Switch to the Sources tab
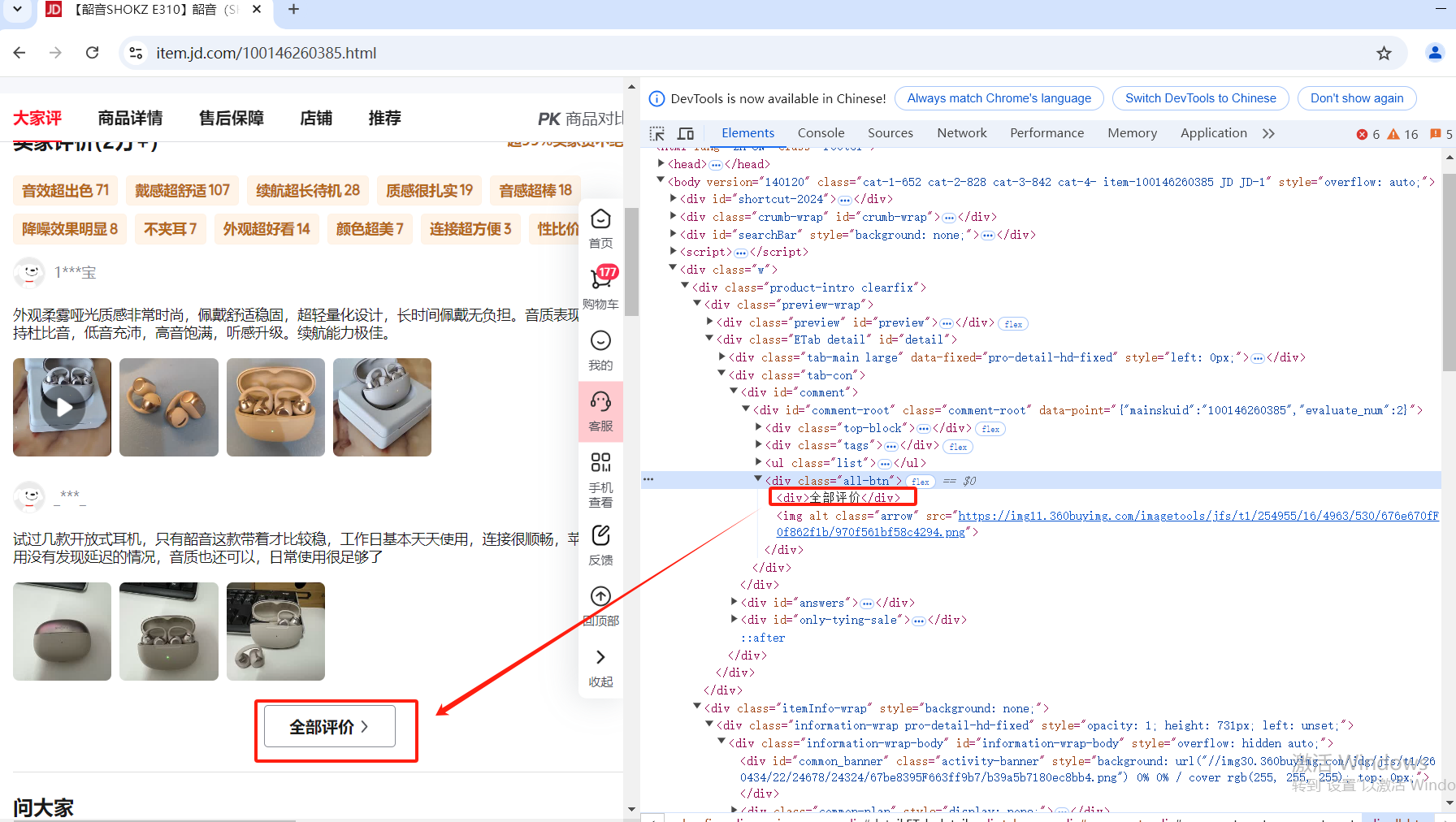This screenshot has width=1456, height=822. pos(890,133)
